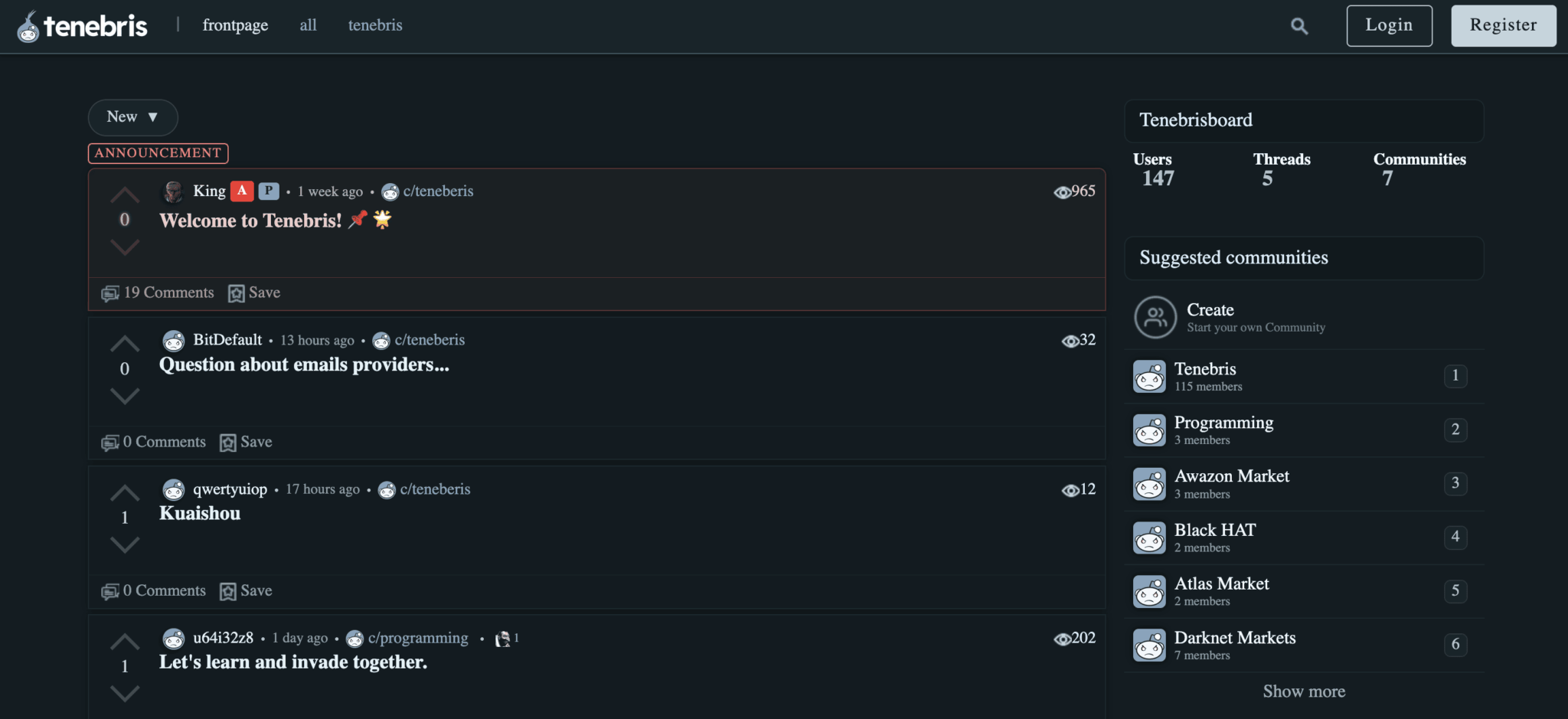
Task: Downvote Let's learn and invade together post
Action: (x=125, y=693)
